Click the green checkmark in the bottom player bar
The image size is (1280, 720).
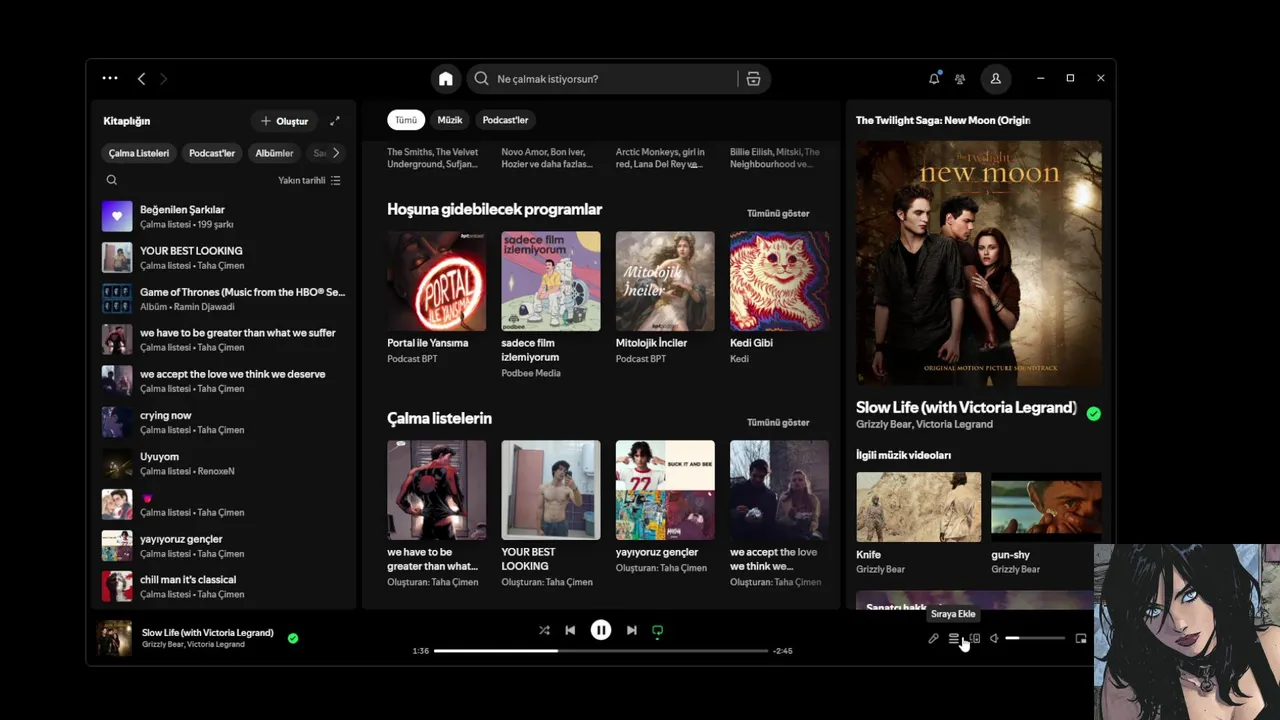293,638
